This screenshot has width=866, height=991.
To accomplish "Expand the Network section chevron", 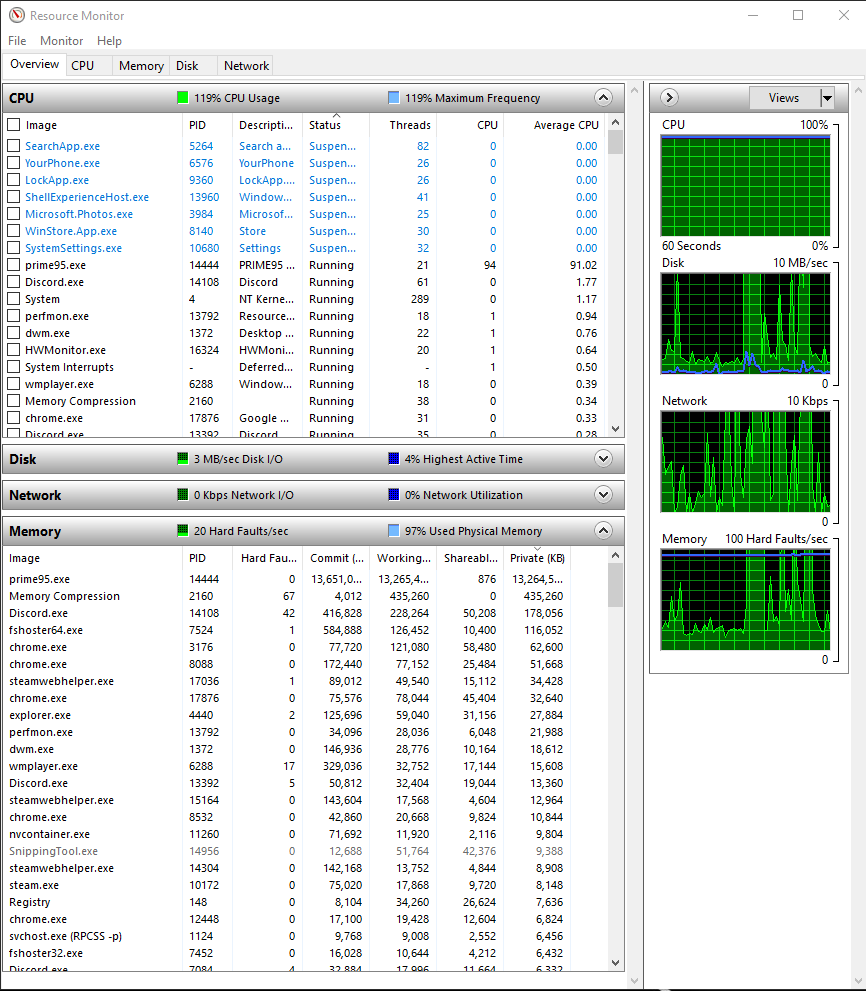I will coord(604,495).
